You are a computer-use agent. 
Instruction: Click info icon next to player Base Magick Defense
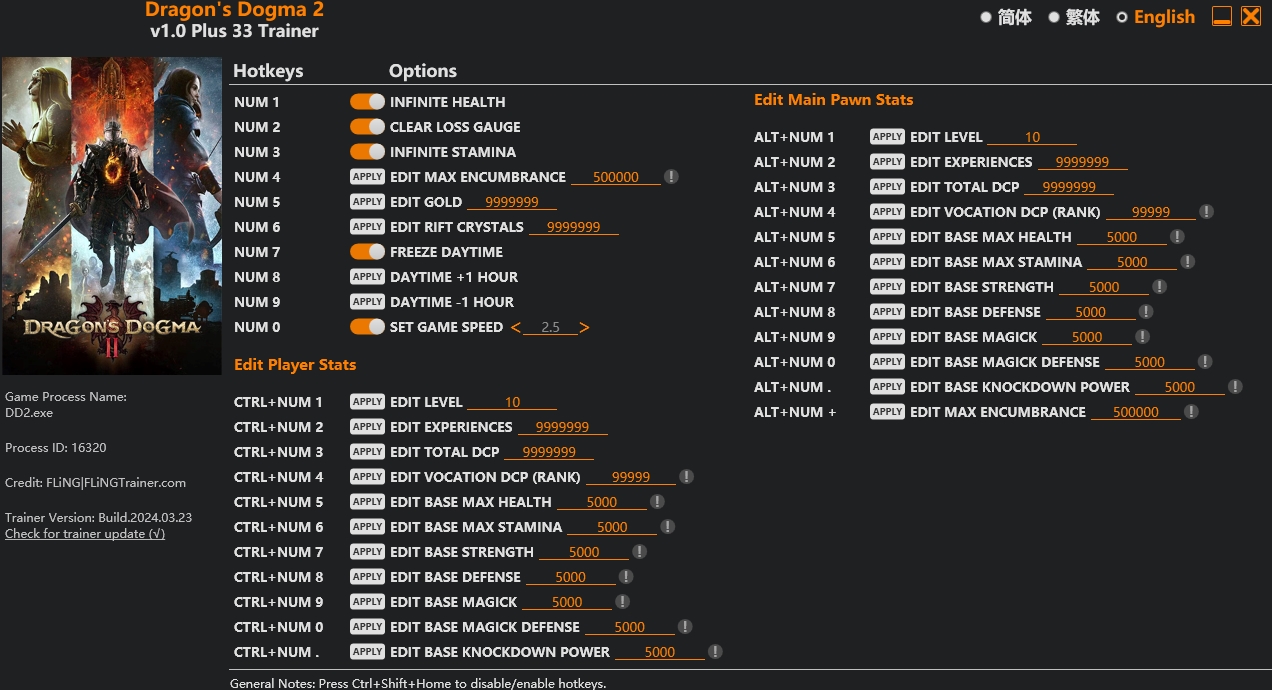coord(685,627)
